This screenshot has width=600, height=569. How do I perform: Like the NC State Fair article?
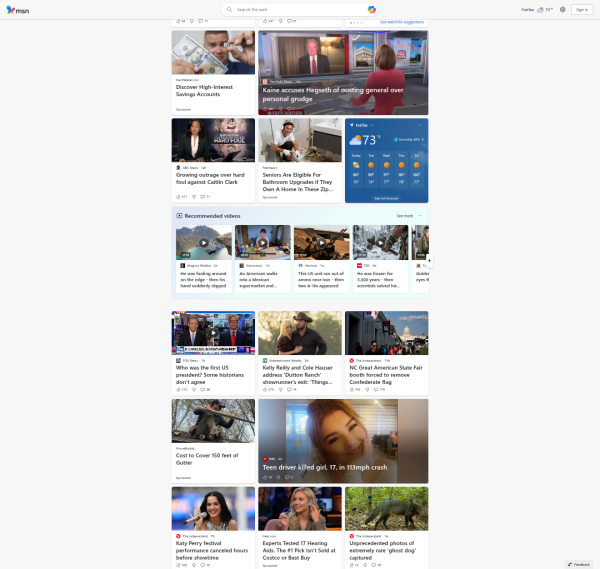click(355, 390)
